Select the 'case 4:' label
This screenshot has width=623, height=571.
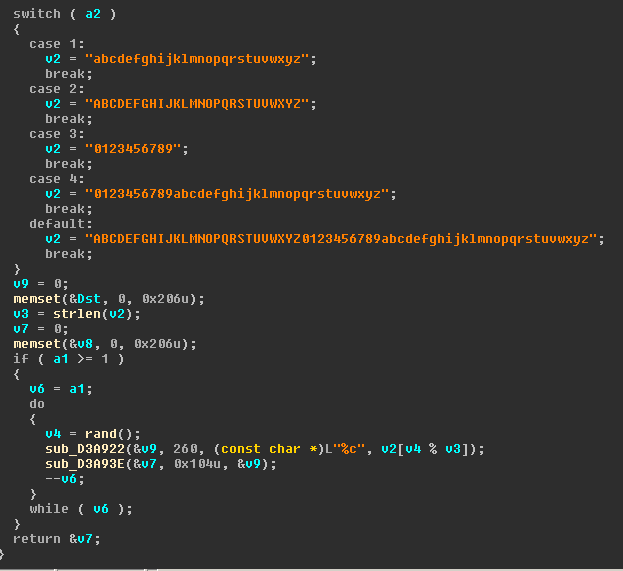(x=57, y=179)
